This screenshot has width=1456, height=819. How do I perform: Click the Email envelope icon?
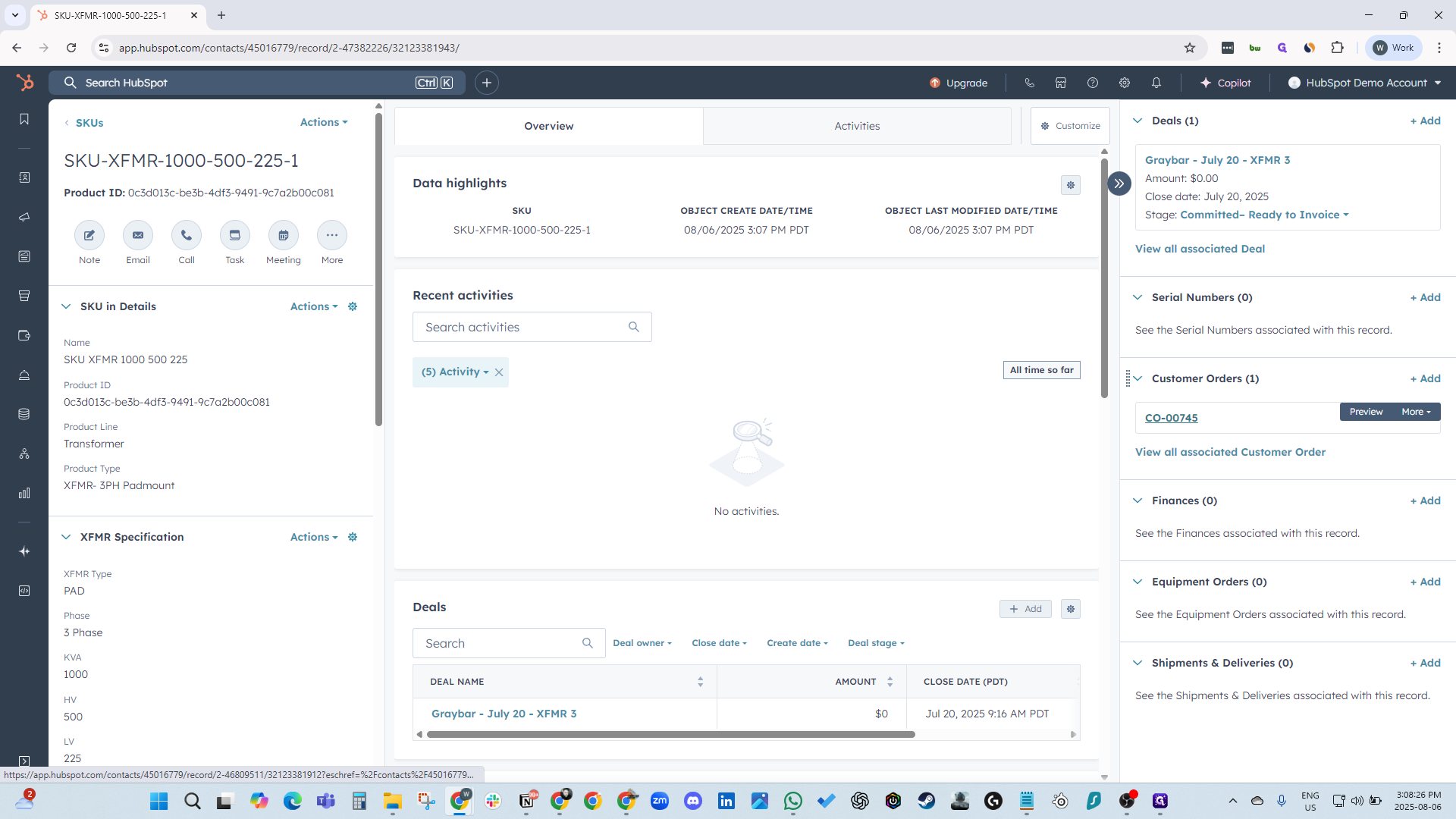(138, 235)
